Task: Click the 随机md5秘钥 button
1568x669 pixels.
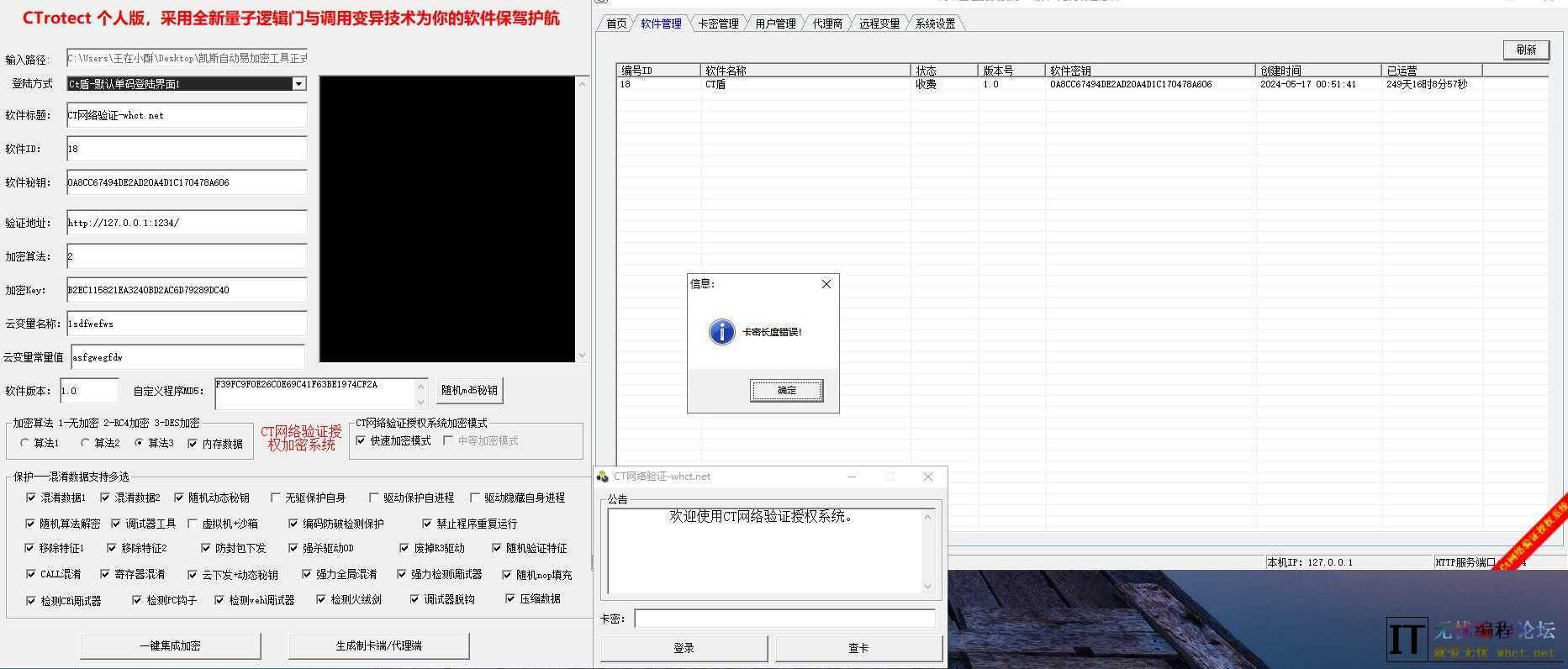Action: click(469, 390)
